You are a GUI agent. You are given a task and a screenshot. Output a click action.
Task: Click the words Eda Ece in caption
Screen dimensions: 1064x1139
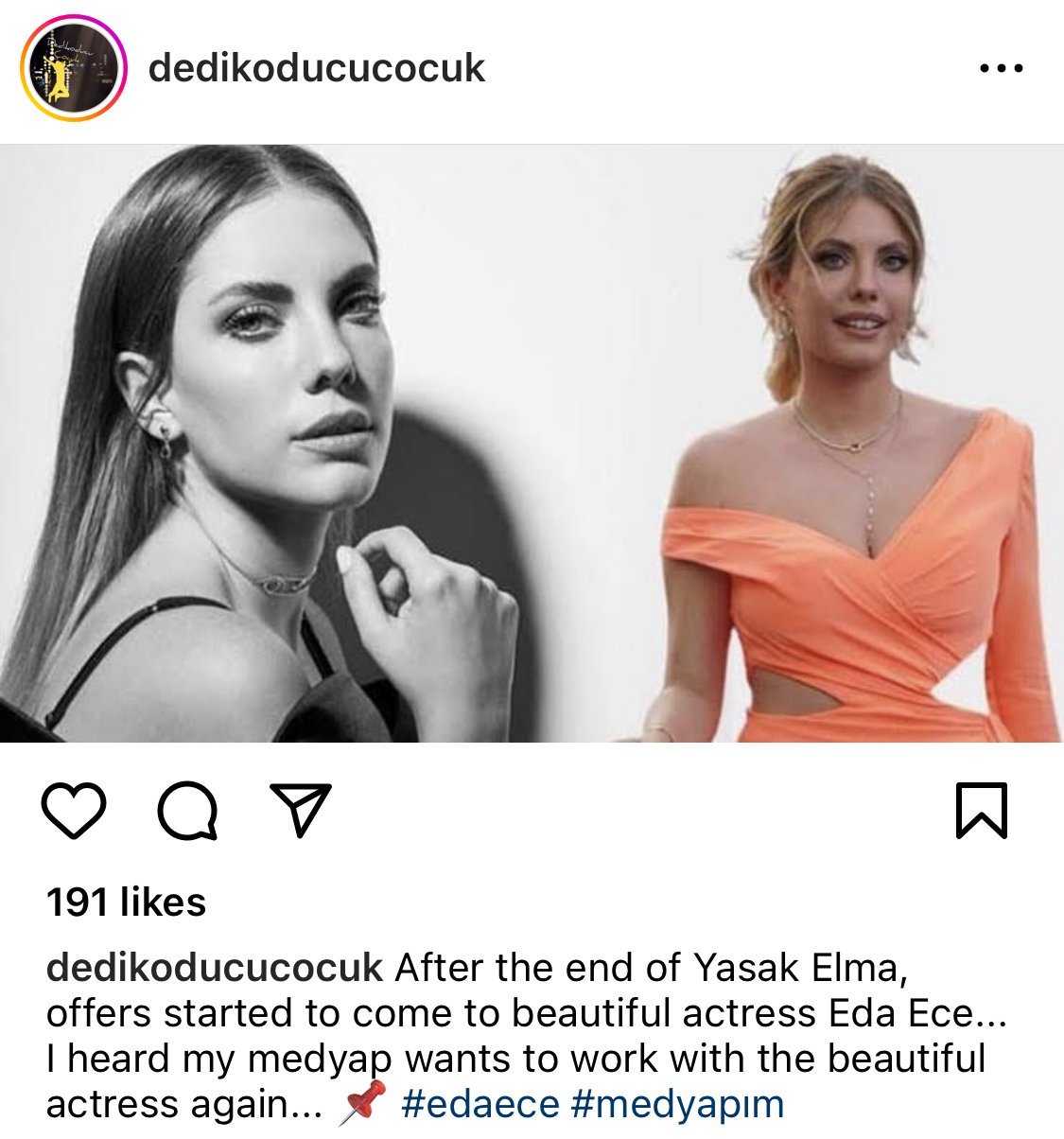tap(899, 1013)
